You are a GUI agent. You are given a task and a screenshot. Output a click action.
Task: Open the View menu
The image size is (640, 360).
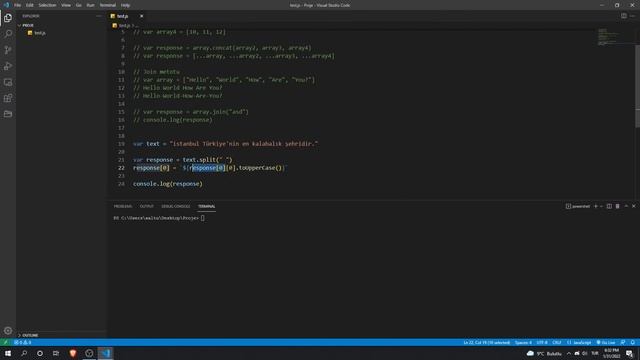[x=66, y=5]
